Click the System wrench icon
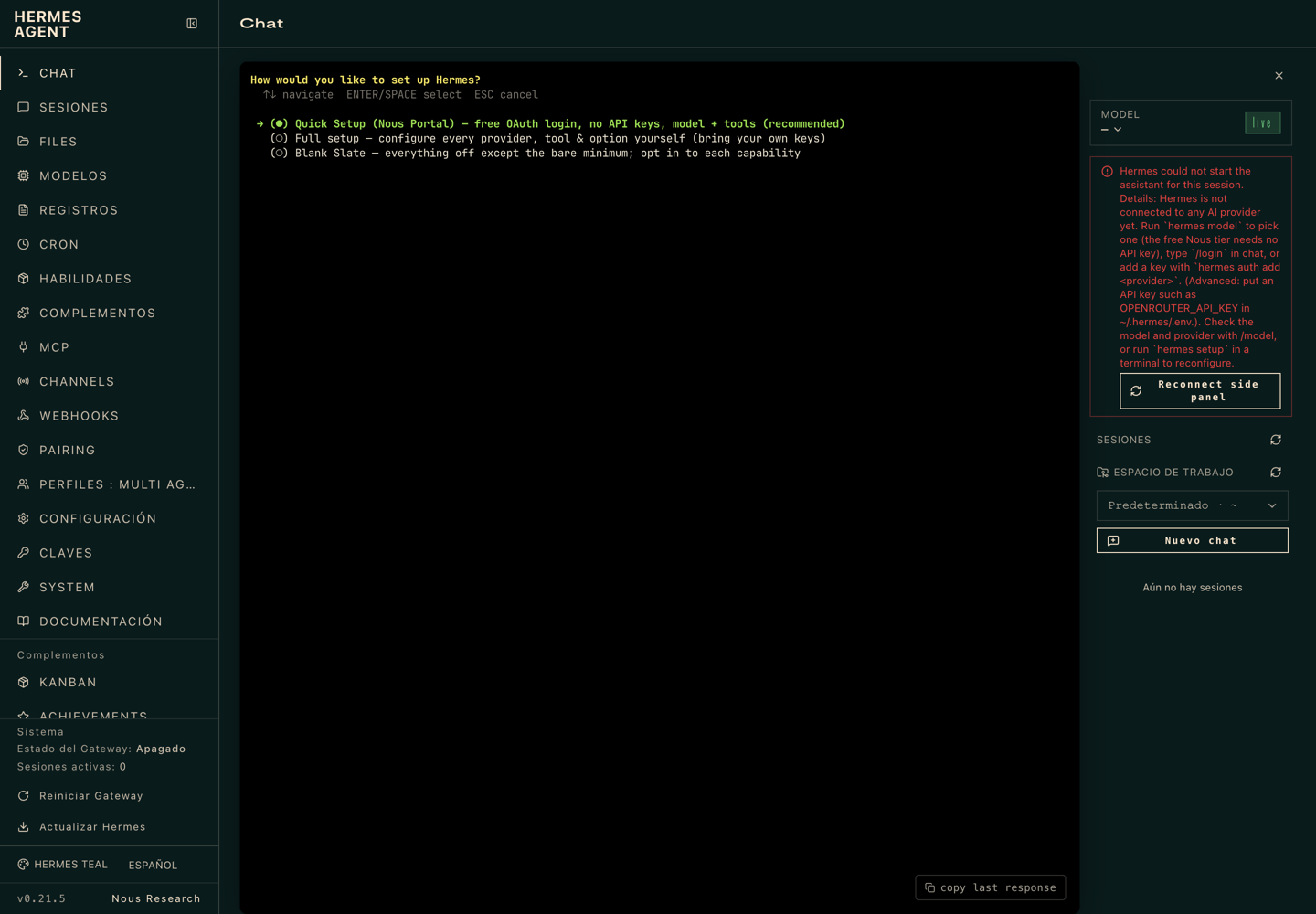The height and width of the screenshot is (914, 1316). coord(24,587)
